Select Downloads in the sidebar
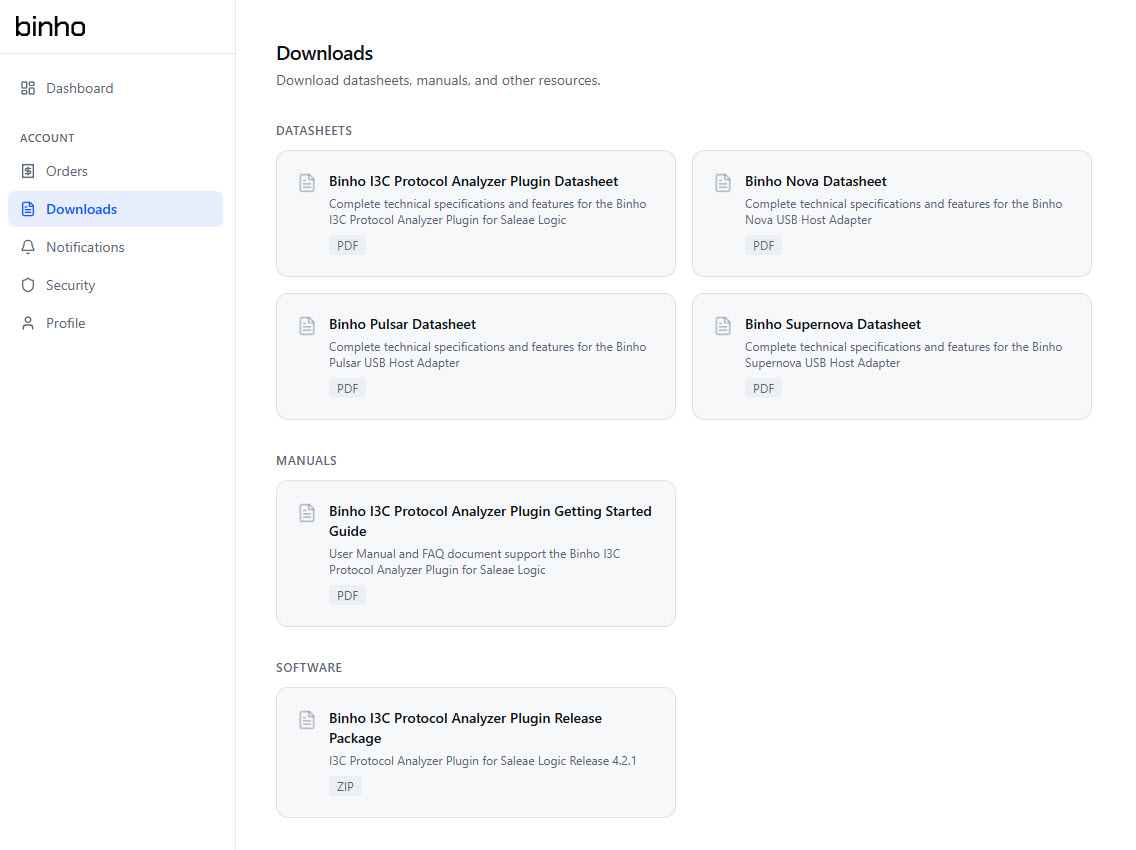1136x850 pixels. [x=115, y=209]
